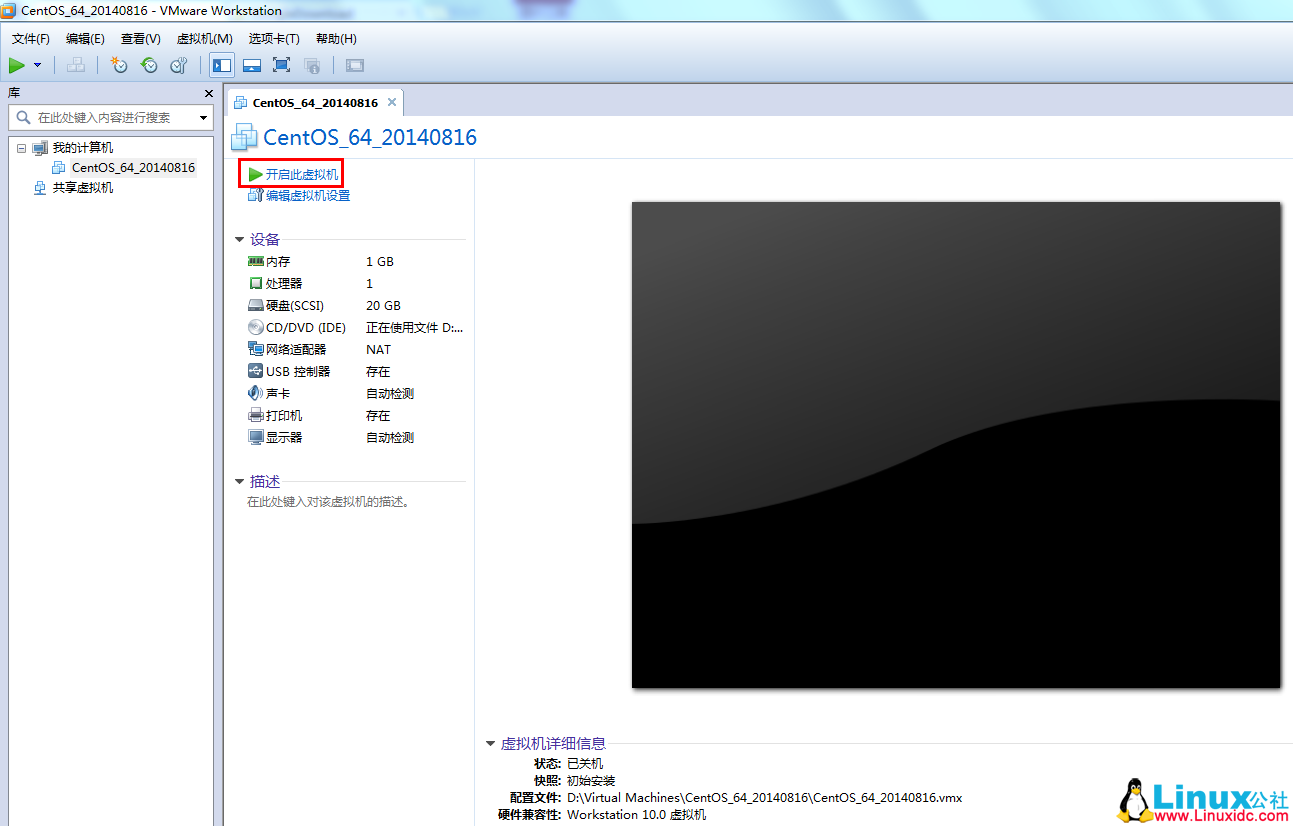Screen dimensions: 1293x826
Task: Open the power options dropdown arrow
Action: point(38,65)
